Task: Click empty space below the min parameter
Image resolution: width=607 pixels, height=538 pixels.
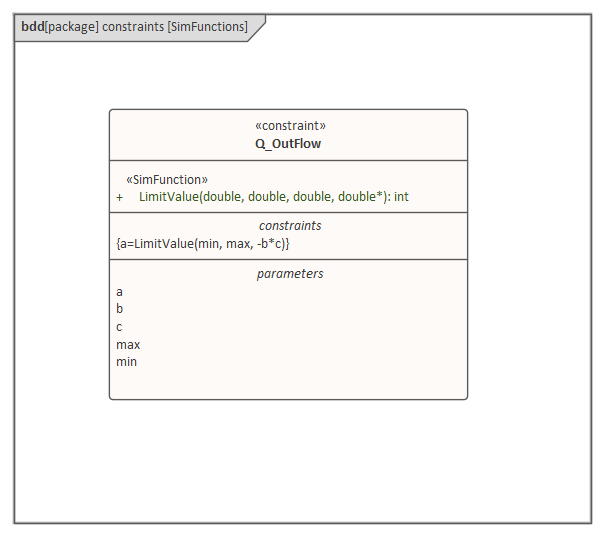Action: click(288, 383)
